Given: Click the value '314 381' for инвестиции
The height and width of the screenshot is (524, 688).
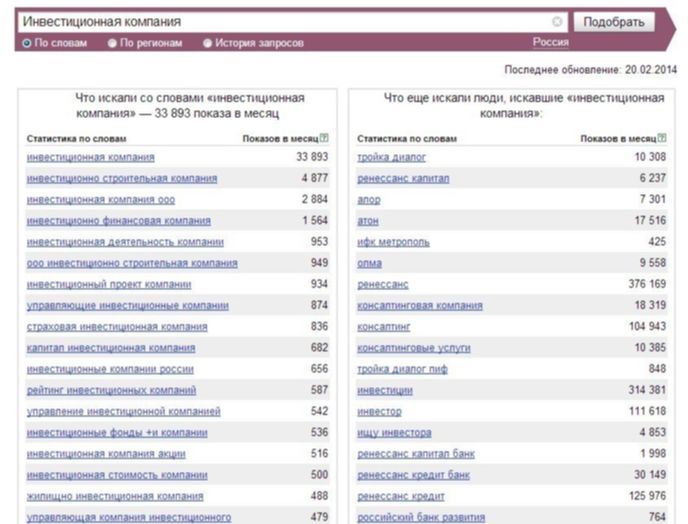Looking at the screenshot, I should (647, 390).
